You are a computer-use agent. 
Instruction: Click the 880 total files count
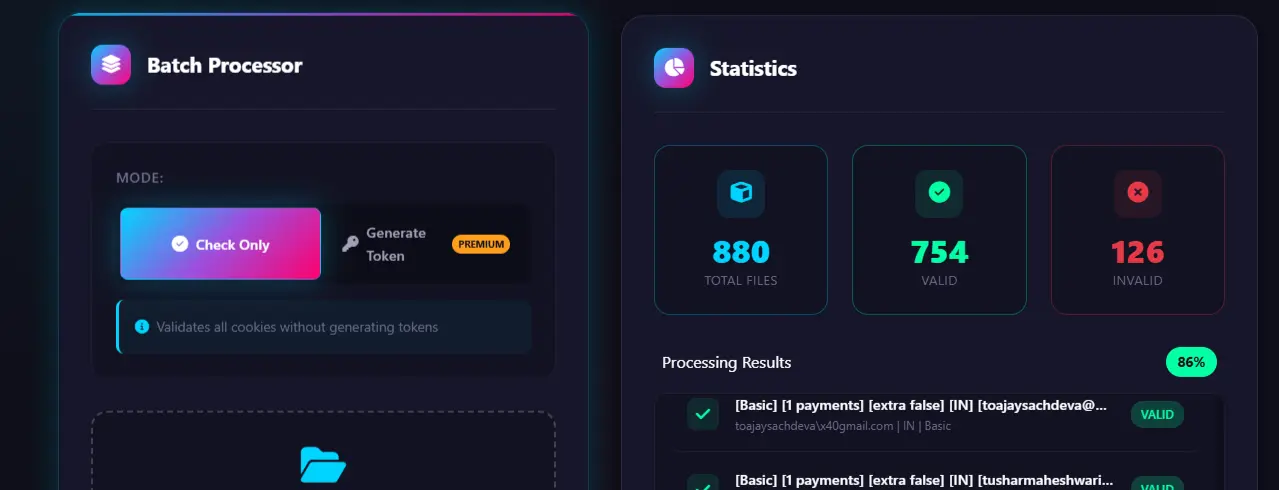(x=741, y=251)
